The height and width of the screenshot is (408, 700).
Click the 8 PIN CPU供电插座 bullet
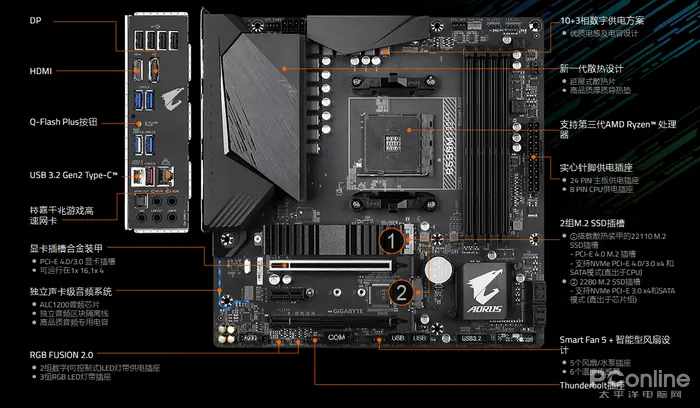[601, 189]
